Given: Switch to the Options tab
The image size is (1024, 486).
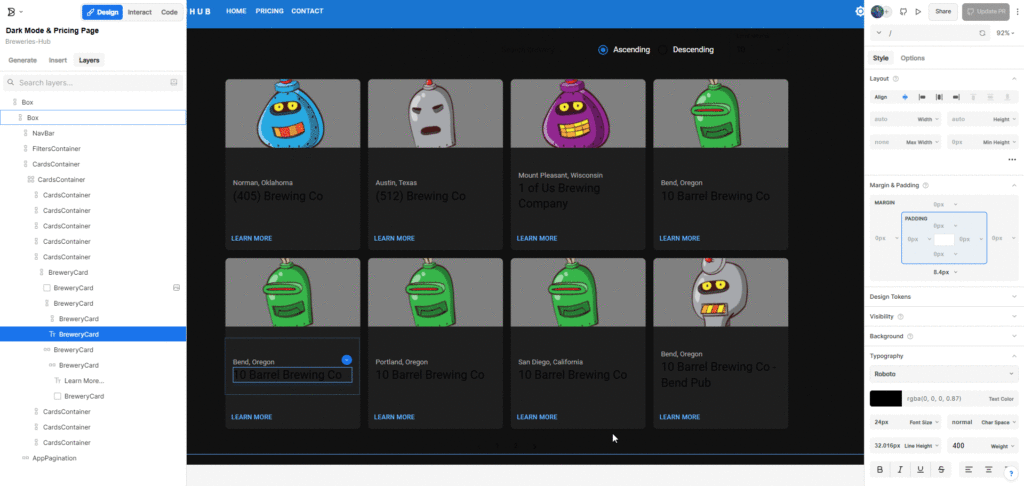Looking at the screenshot, I should click(x=912, y=58).
